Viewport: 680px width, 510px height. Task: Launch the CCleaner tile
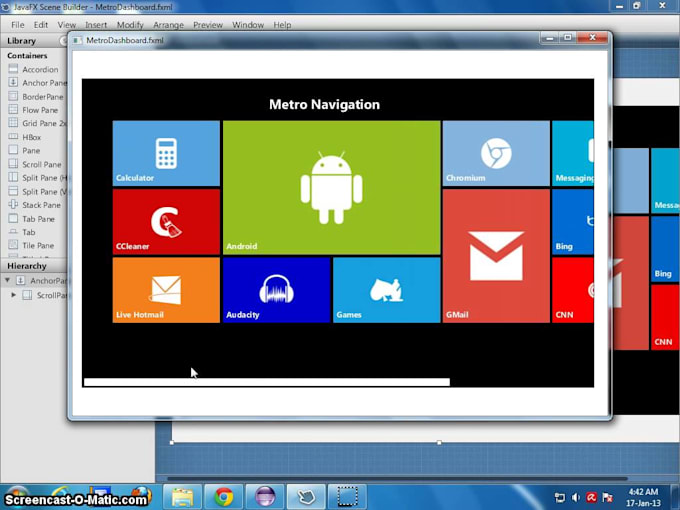coord(166,221)
